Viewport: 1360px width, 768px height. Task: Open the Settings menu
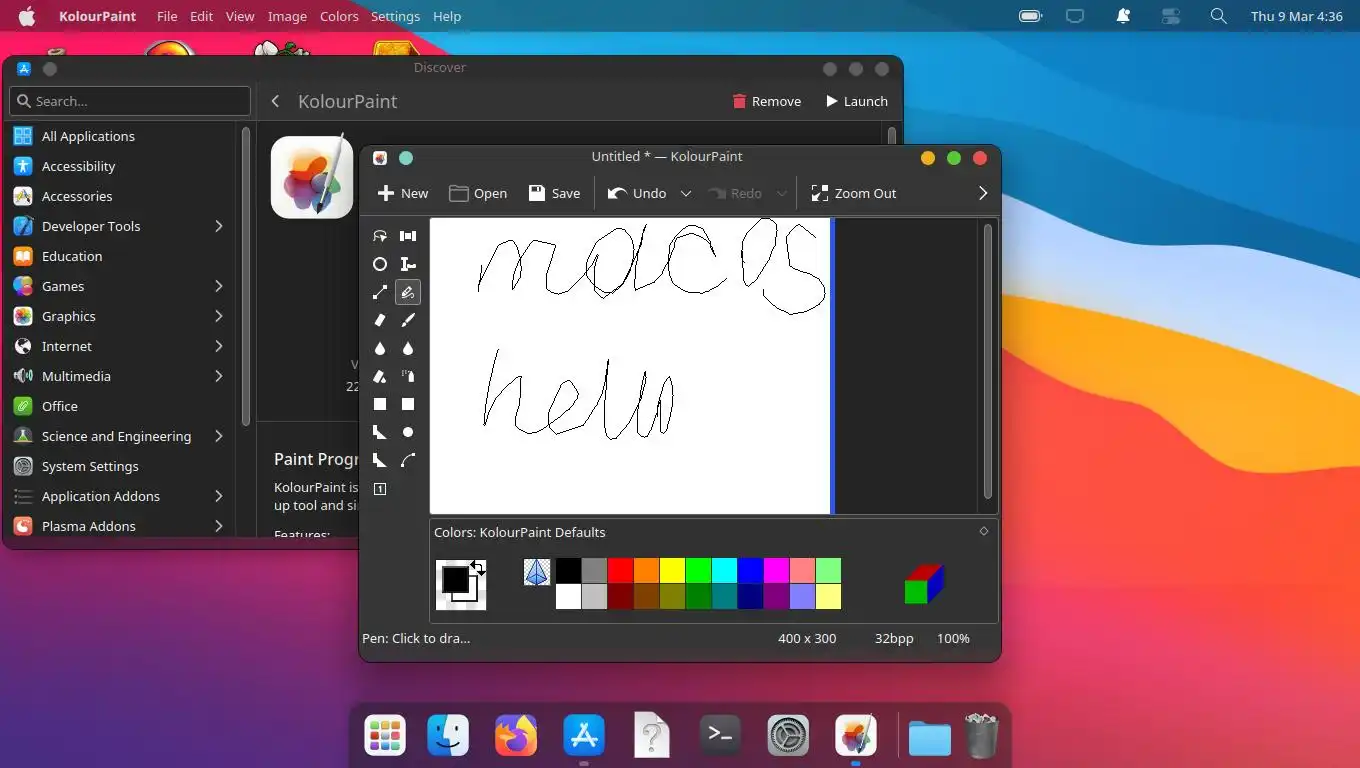click(x=395, y=16)
